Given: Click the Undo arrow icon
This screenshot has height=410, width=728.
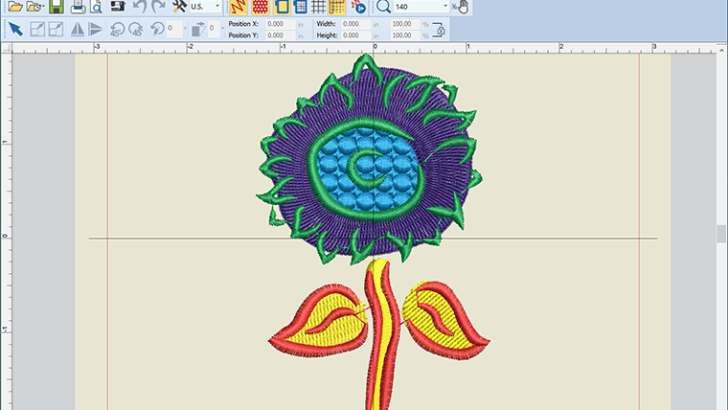Looking at the screenshot, I should [139, 7].
